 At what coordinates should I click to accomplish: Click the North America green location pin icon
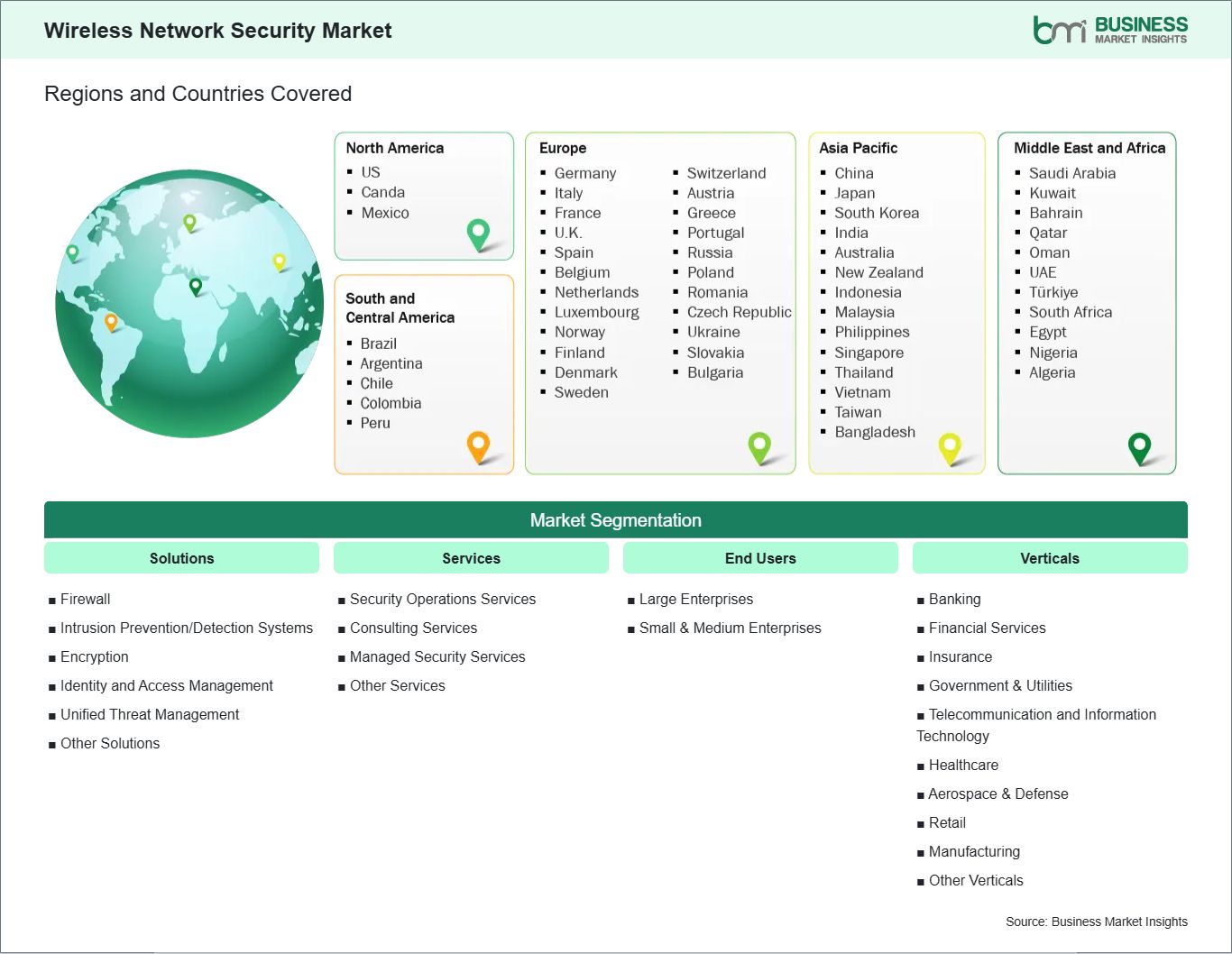pyautogui.click(x=477, y=234)
